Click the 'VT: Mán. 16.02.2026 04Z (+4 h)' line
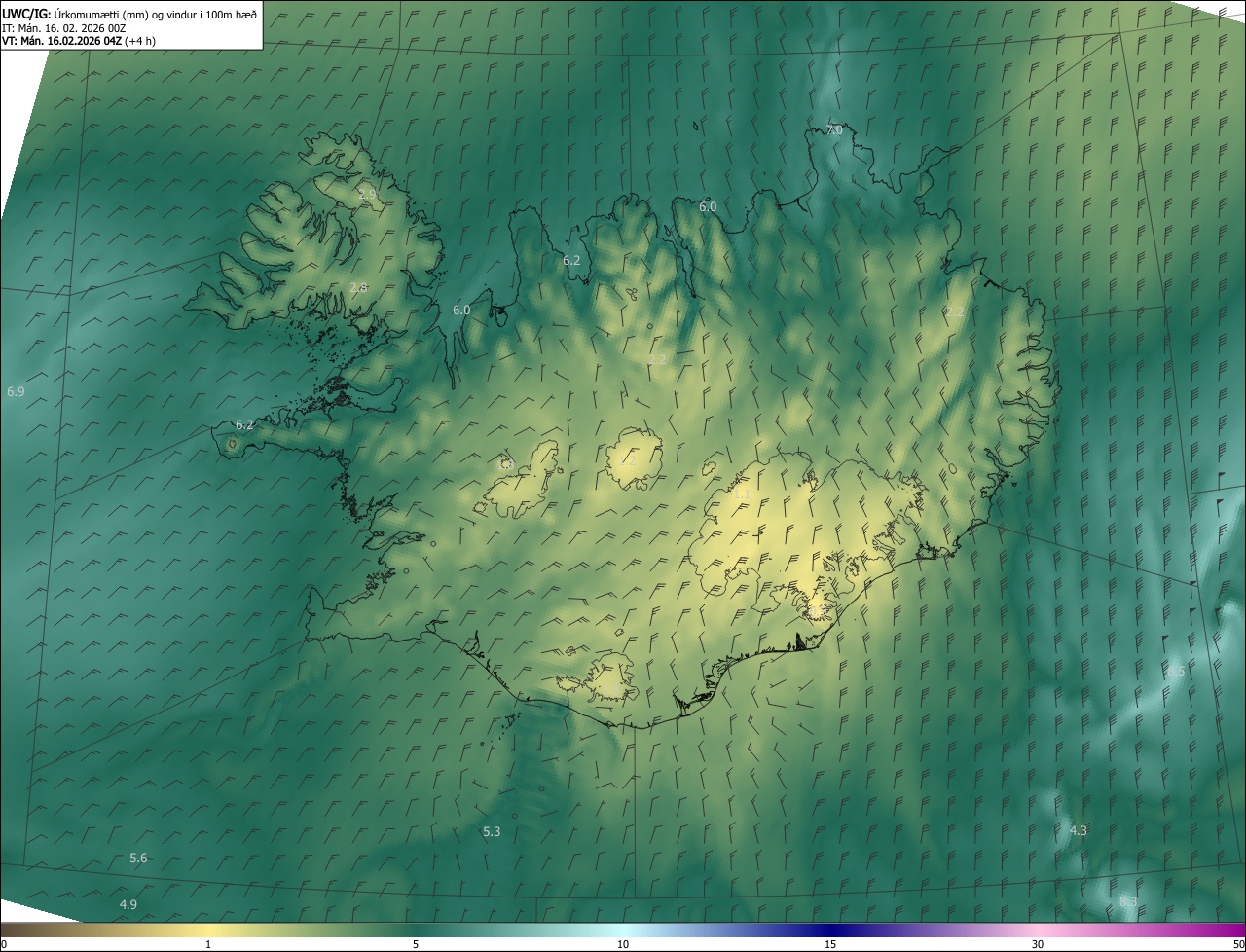 [79, 41]
